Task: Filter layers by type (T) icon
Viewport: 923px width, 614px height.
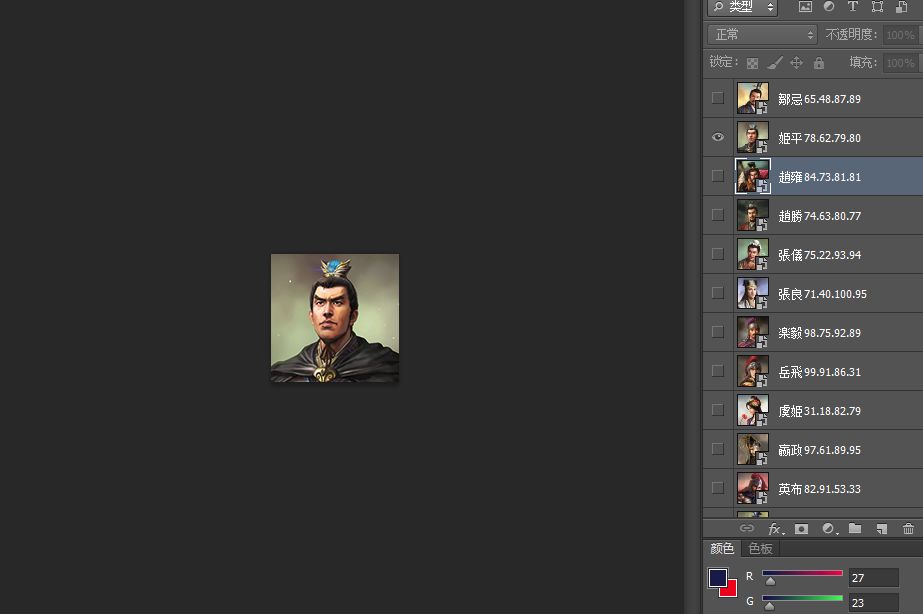Action: click(x=852, y=6)
